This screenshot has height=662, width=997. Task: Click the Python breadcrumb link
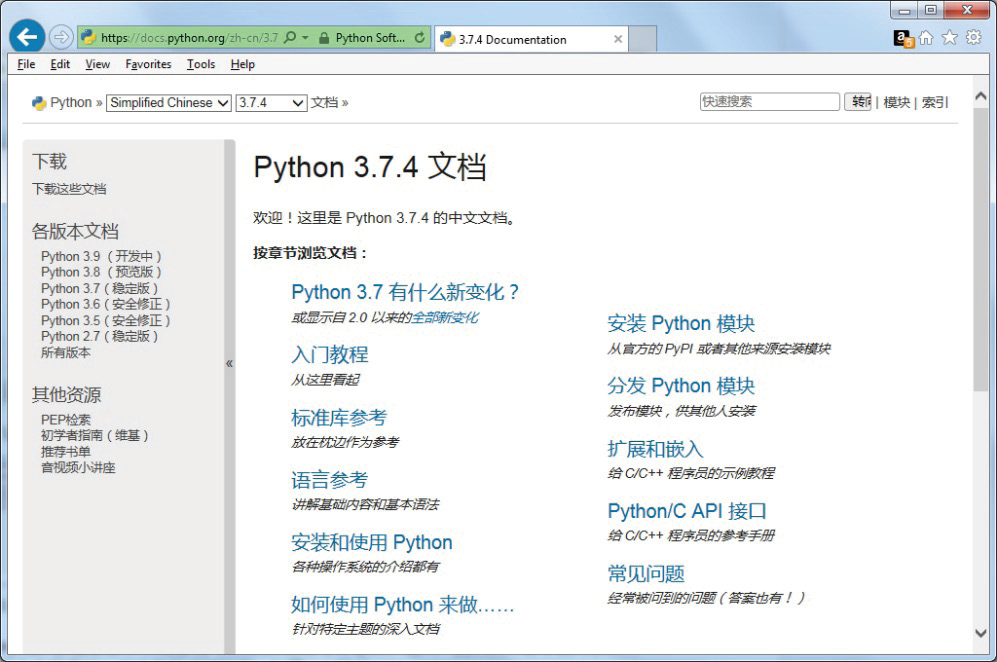71,102
